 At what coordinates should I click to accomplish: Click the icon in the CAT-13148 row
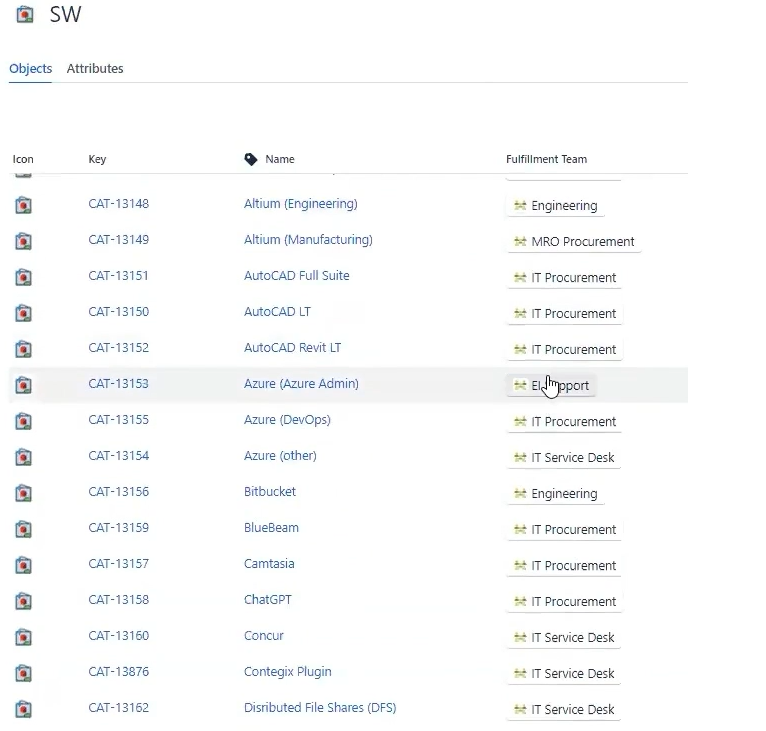click(x=23, y=205)
